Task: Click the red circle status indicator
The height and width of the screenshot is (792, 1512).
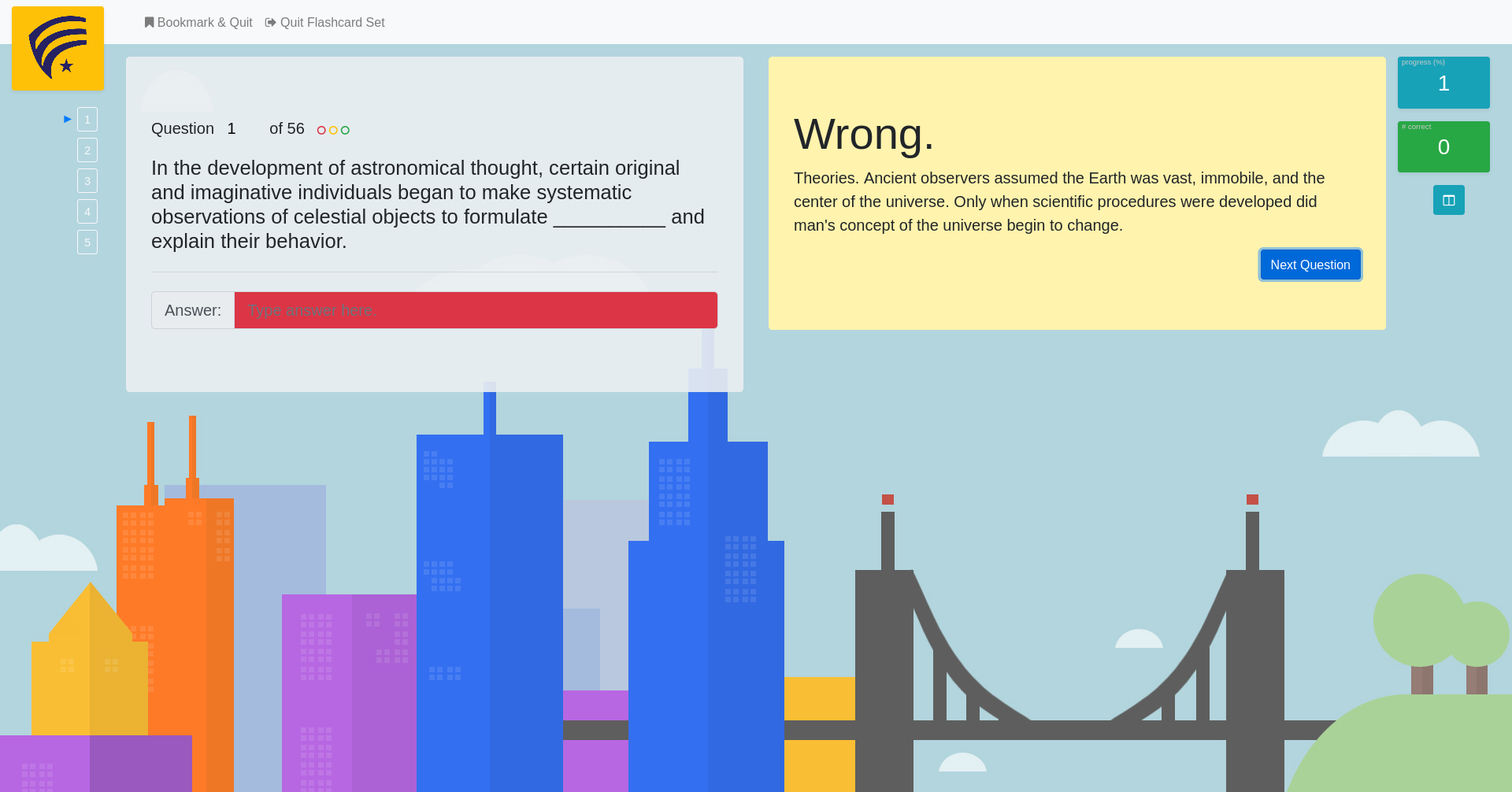Action: [x=321, y=130]
